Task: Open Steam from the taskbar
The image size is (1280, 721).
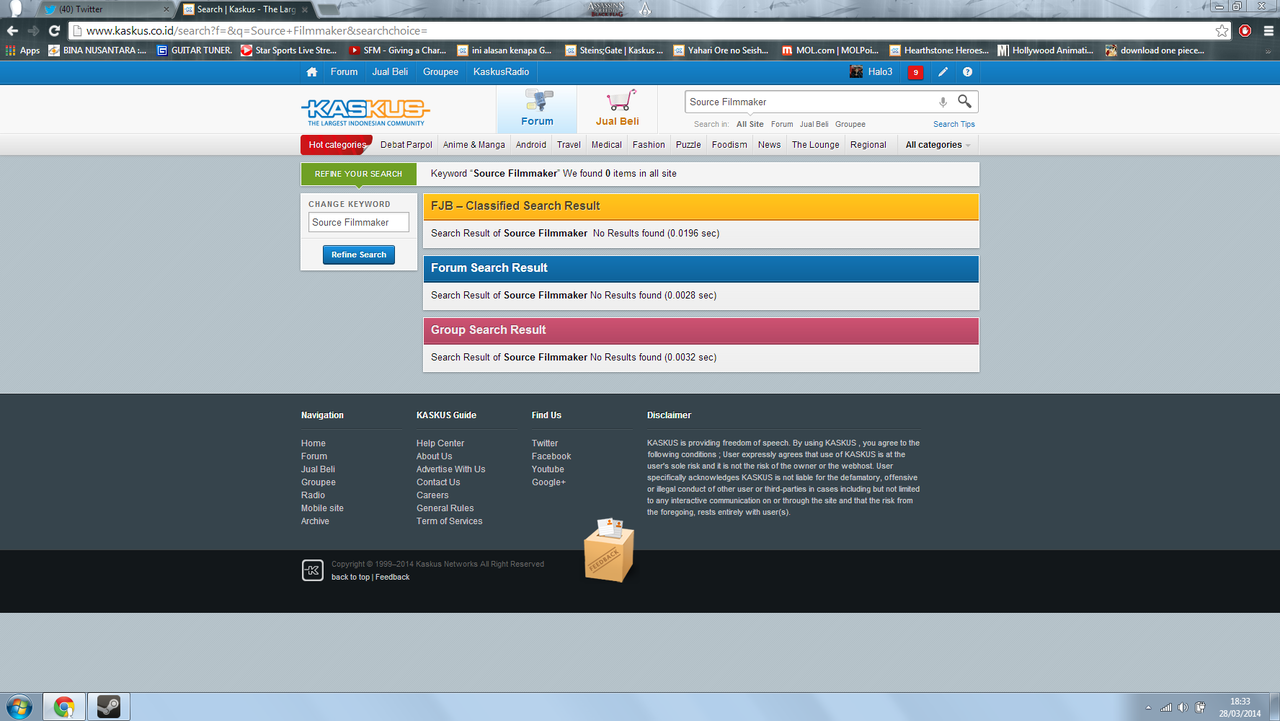Action: [107, 707]
